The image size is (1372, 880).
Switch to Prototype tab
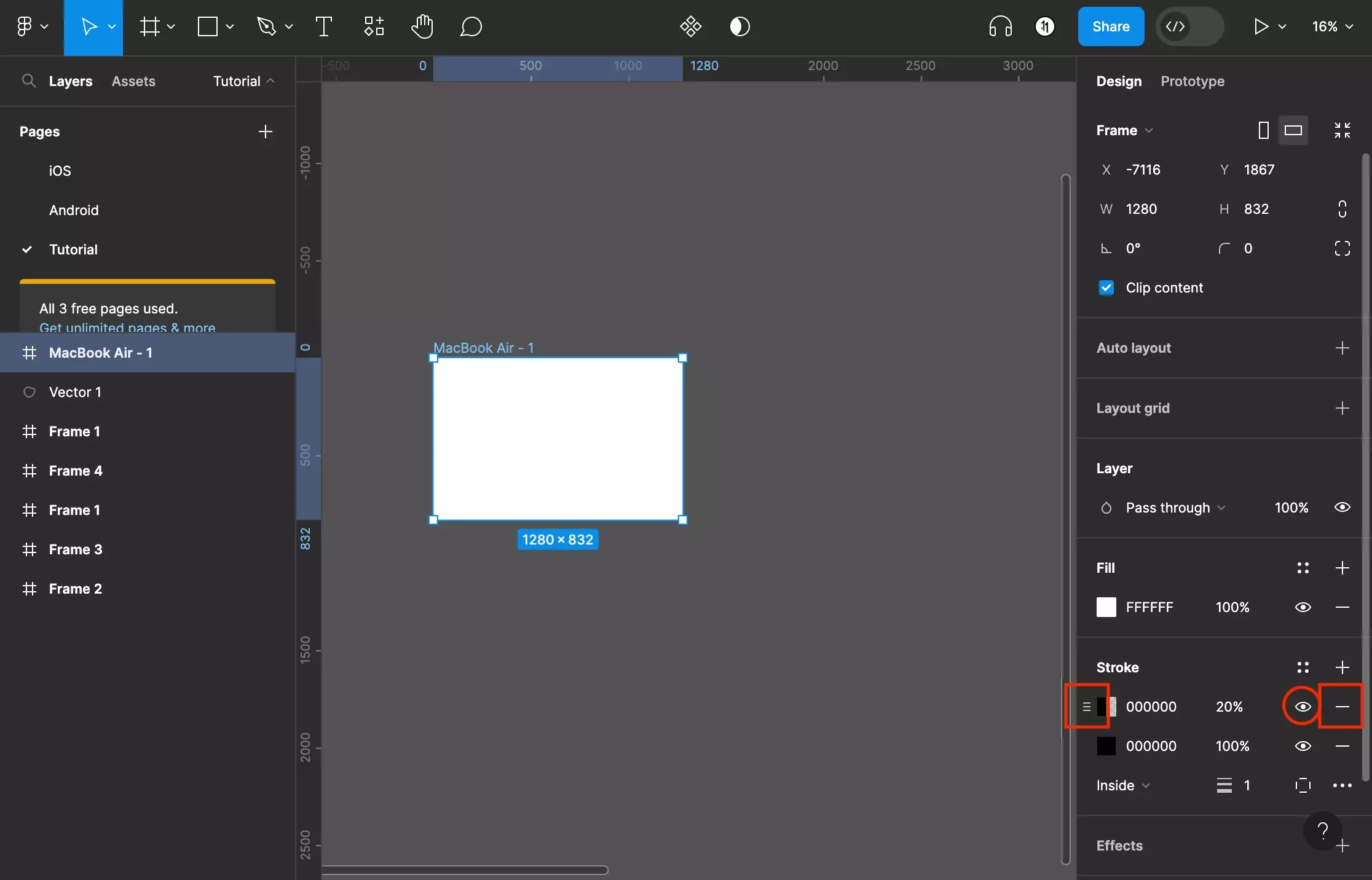pyautogui.click(x=1193, y=81)
